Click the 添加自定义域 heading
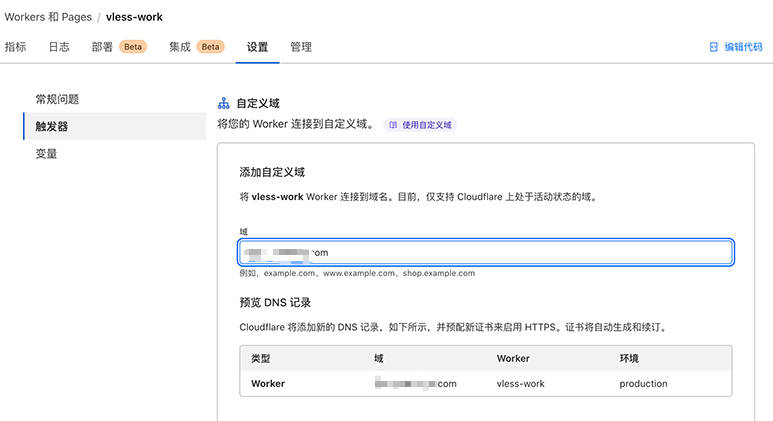773x421 pixels. [272, 172]
